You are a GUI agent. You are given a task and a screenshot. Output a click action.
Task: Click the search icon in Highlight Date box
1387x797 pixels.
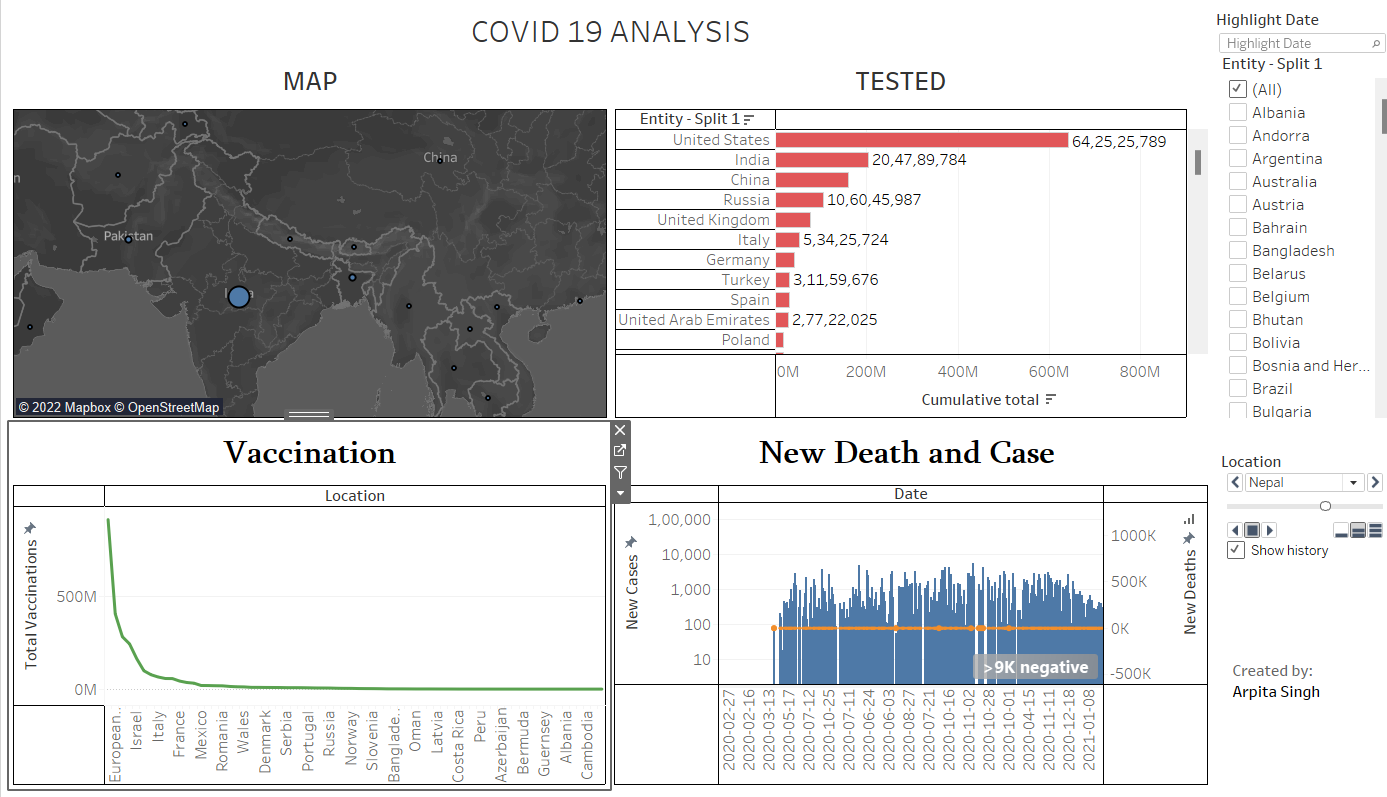pos(1375,43)
